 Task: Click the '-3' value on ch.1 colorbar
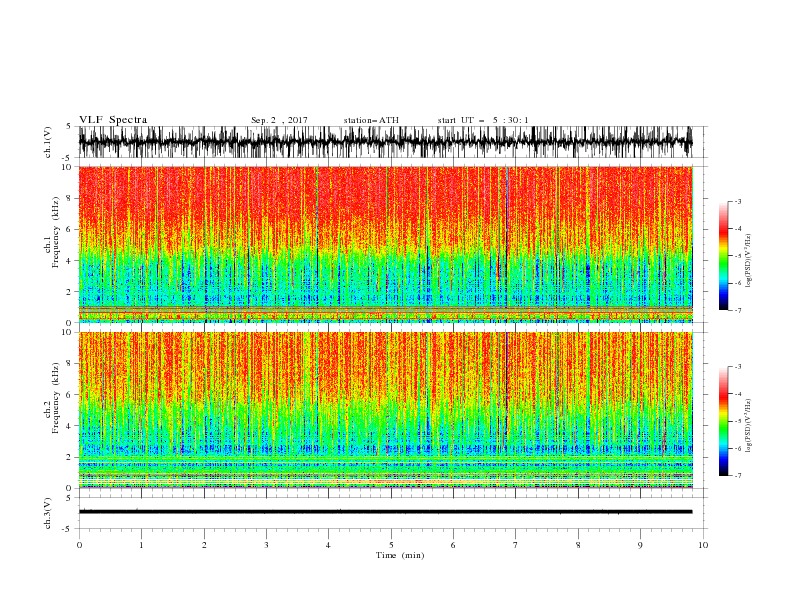(737, 201)
